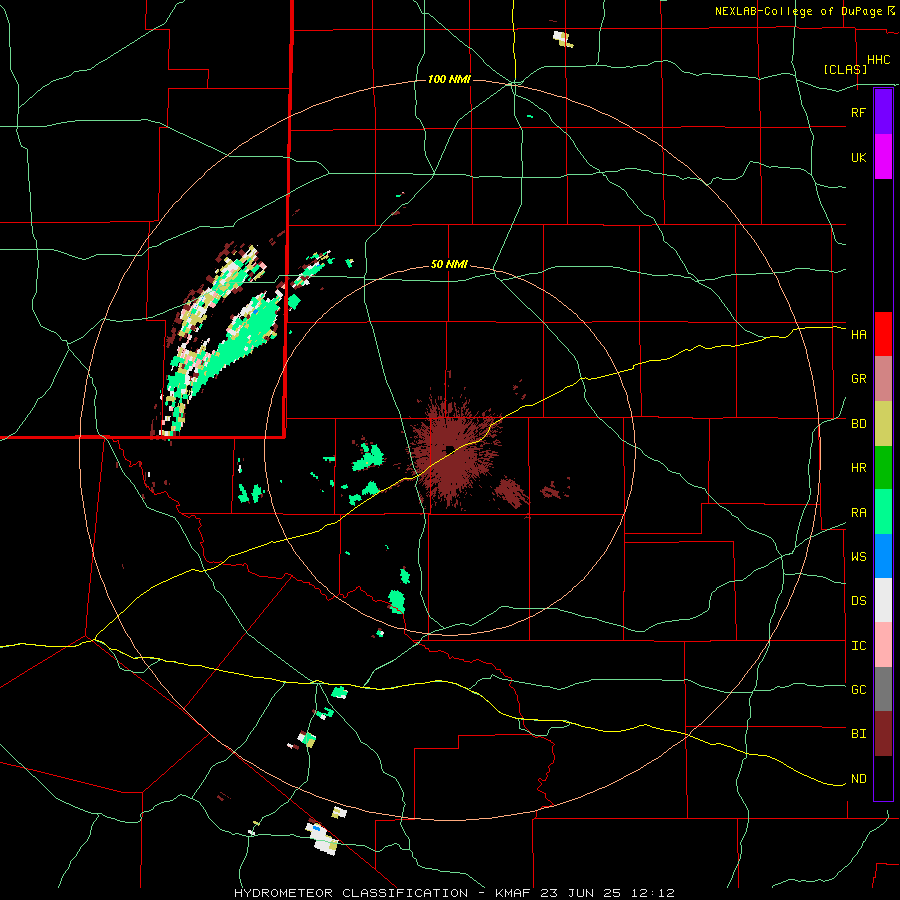Click the Hydrometeor Classification KMAF timestamp caption
Image resolution: width=900 pixels, height=900 pixels.
click(x=454, y=893)
